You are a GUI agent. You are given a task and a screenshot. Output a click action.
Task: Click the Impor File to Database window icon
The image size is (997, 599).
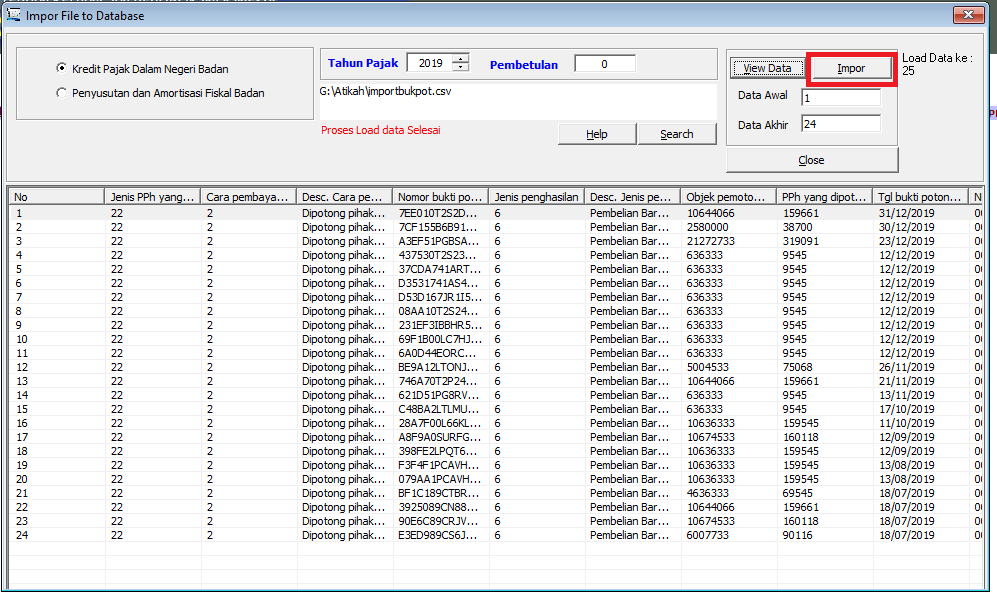[13, 15]
